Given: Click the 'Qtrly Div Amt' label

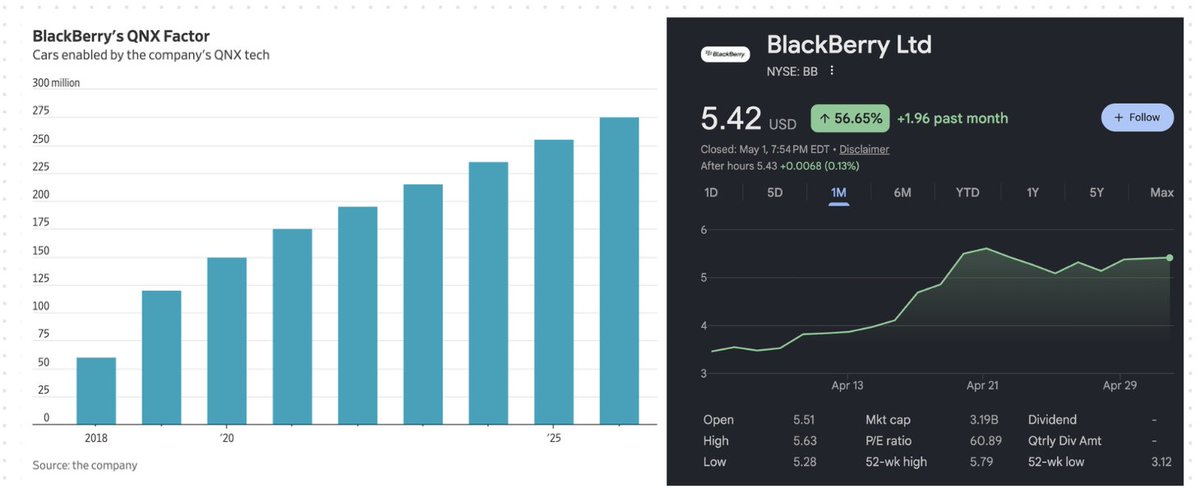Looking at the screenshot, I should [x=1067, y=441].
